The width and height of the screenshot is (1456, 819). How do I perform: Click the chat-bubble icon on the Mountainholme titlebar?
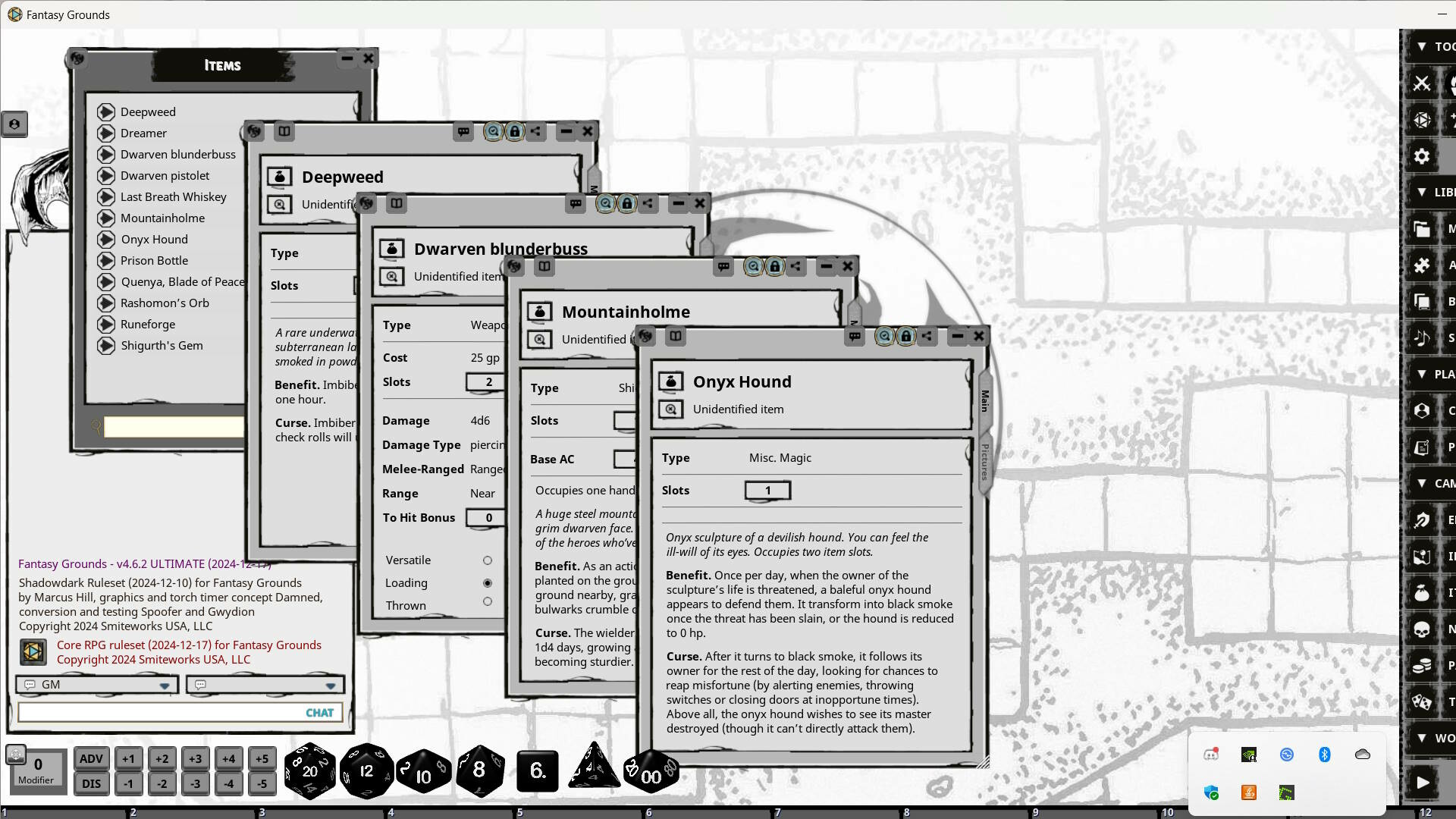click(724, 266)
